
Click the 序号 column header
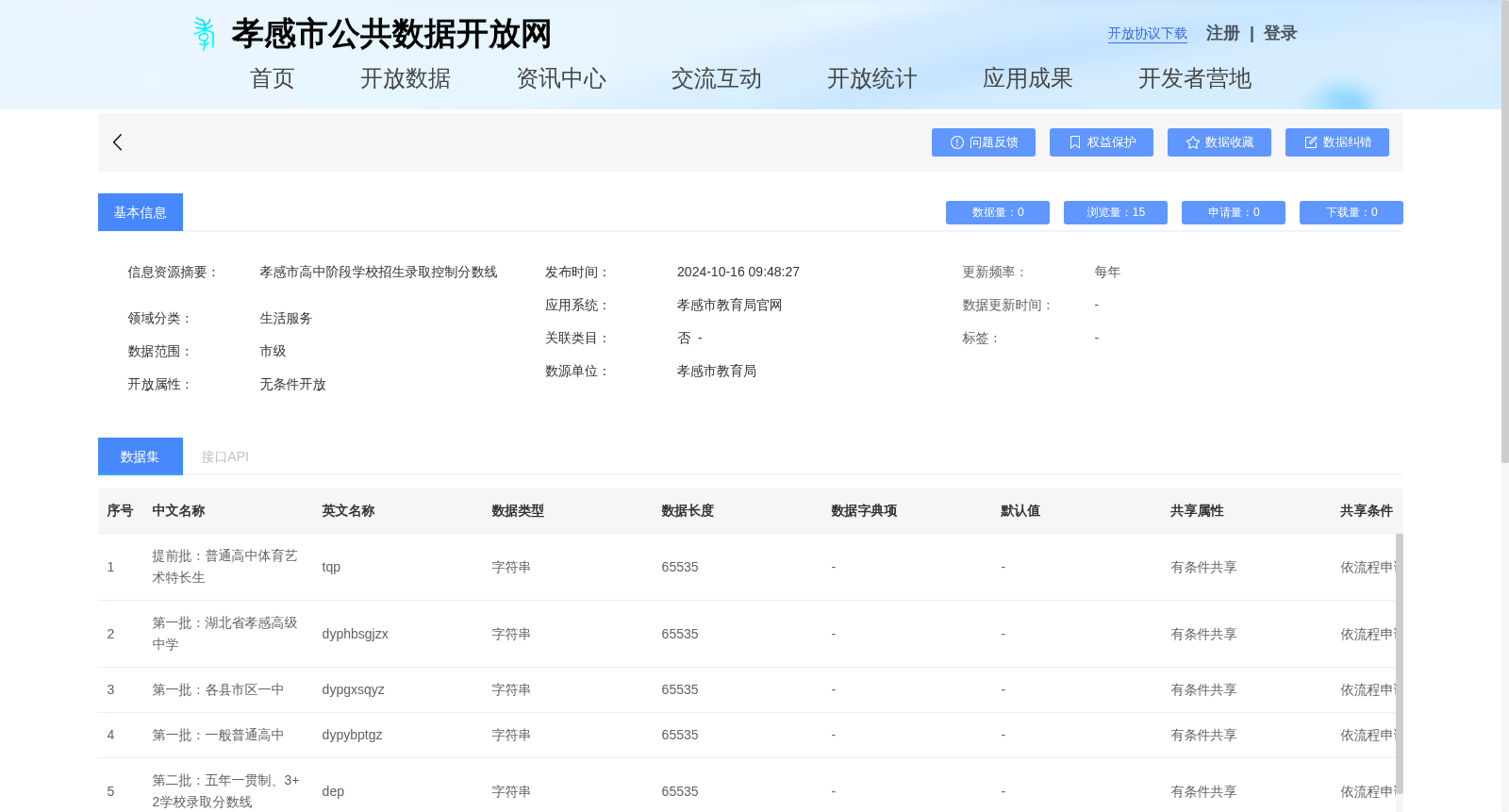coord(120,510)
